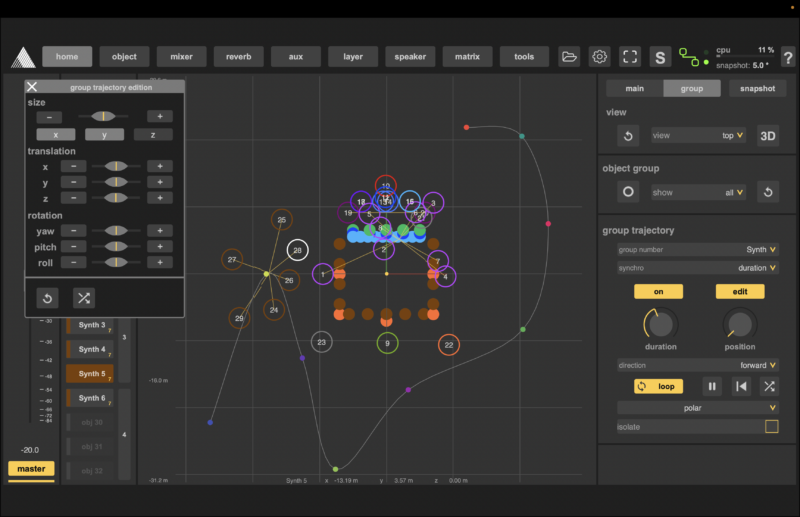The height and width of the screenshot is (517, 800).
Task: Open the project folder icon
Action: 569,57
